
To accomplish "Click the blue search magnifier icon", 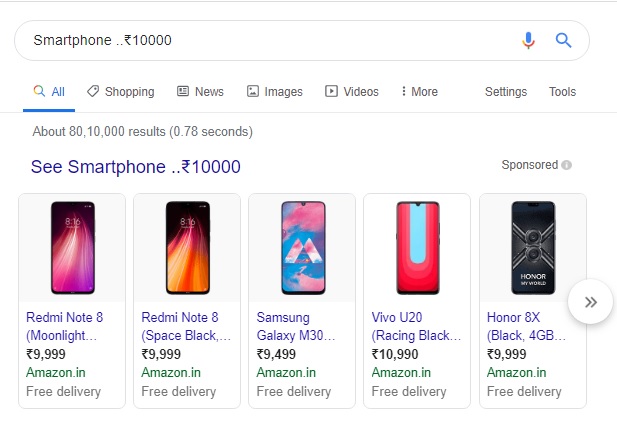I will coord(563,40).
